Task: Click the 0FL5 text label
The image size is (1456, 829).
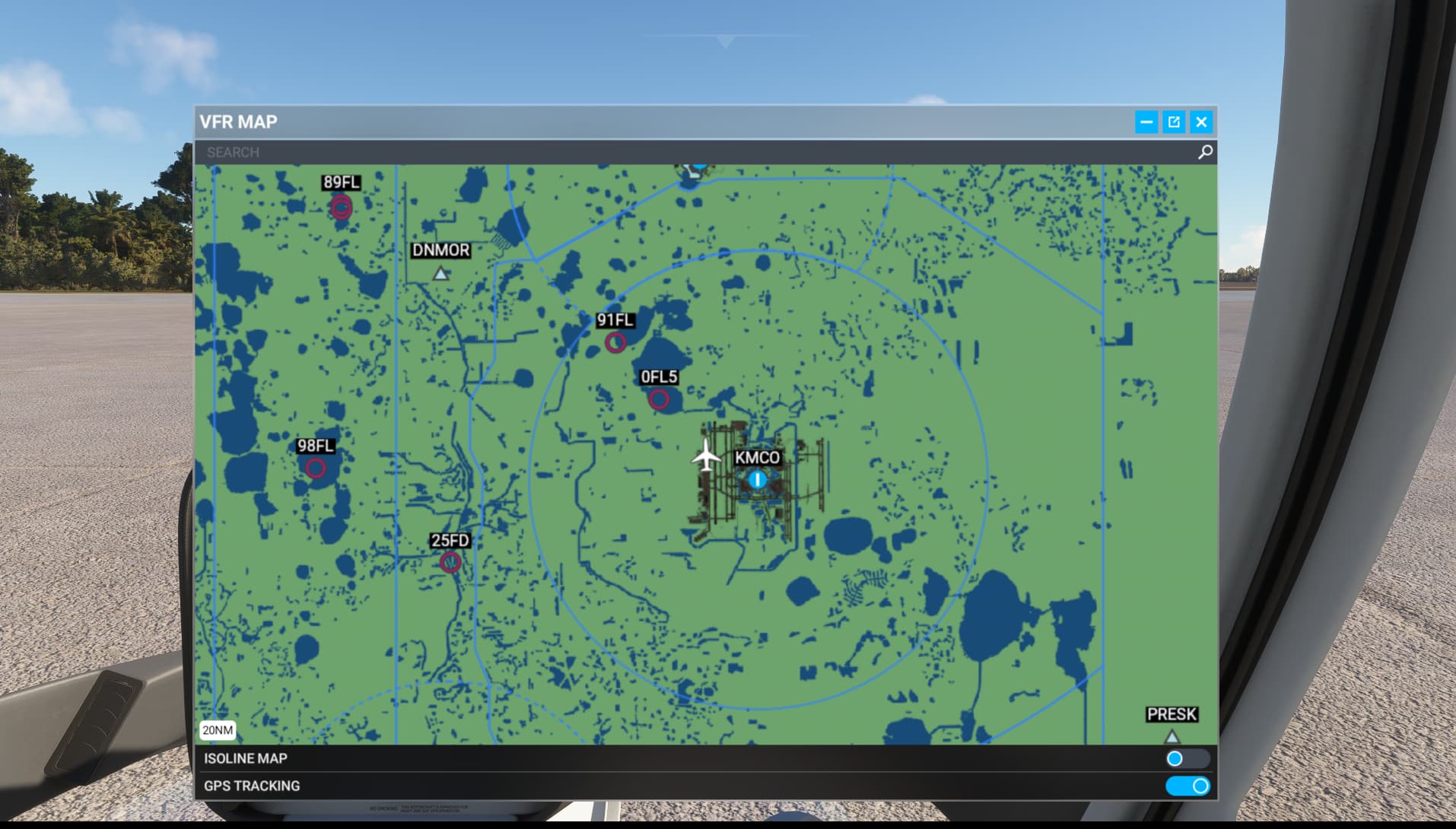Action: [x=659, y=377]
